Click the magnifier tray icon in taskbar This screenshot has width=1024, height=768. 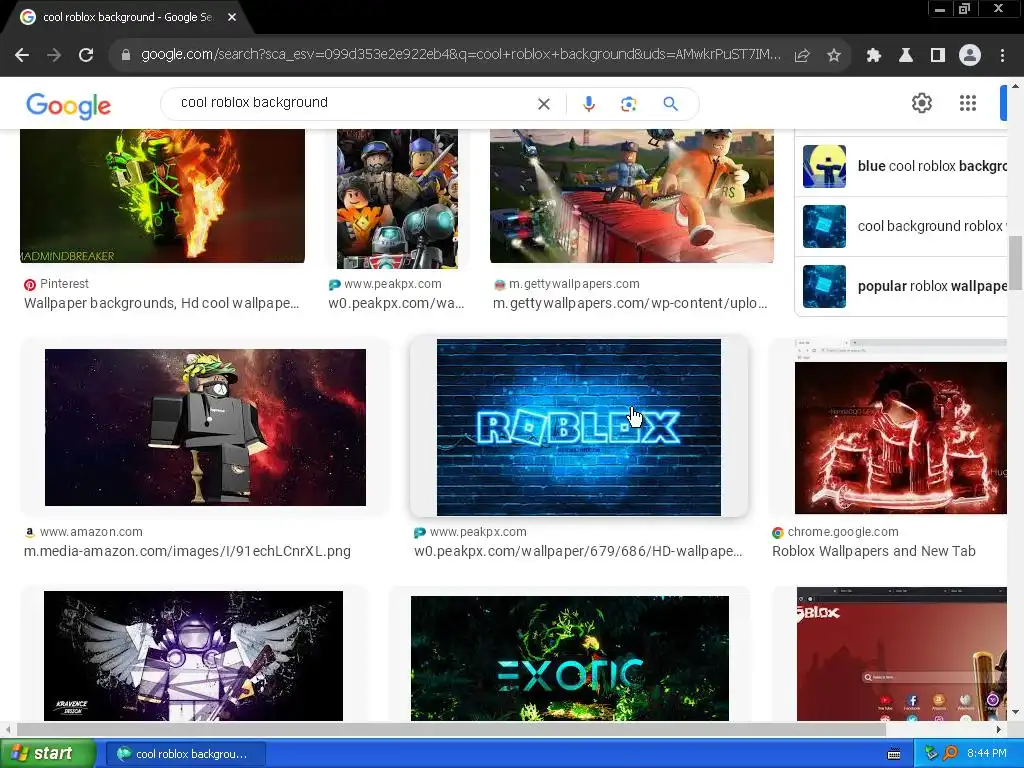point(950,754)
